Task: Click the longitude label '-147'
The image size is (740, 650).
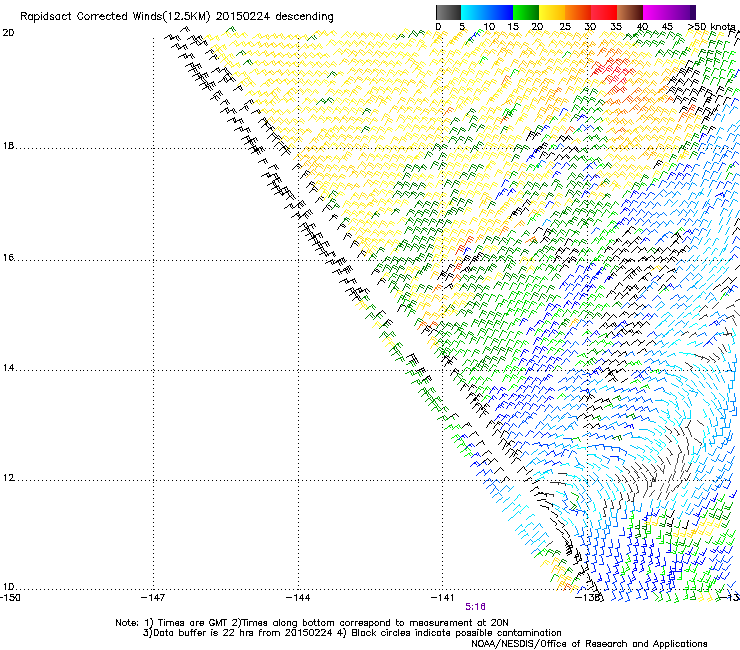Action: [x=153, y=598]
